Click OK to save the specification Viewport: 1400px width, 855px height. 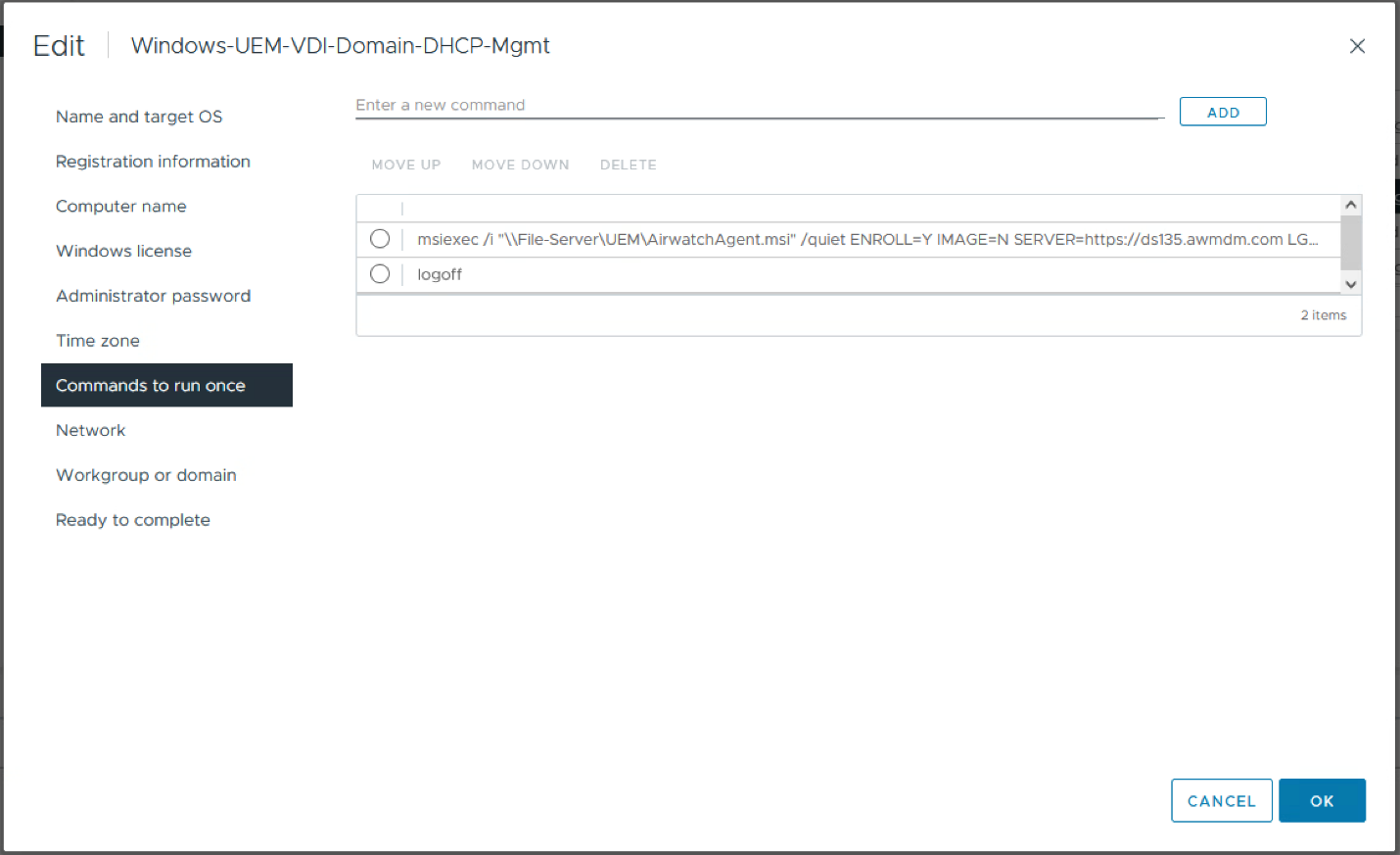coord(1322,800)
